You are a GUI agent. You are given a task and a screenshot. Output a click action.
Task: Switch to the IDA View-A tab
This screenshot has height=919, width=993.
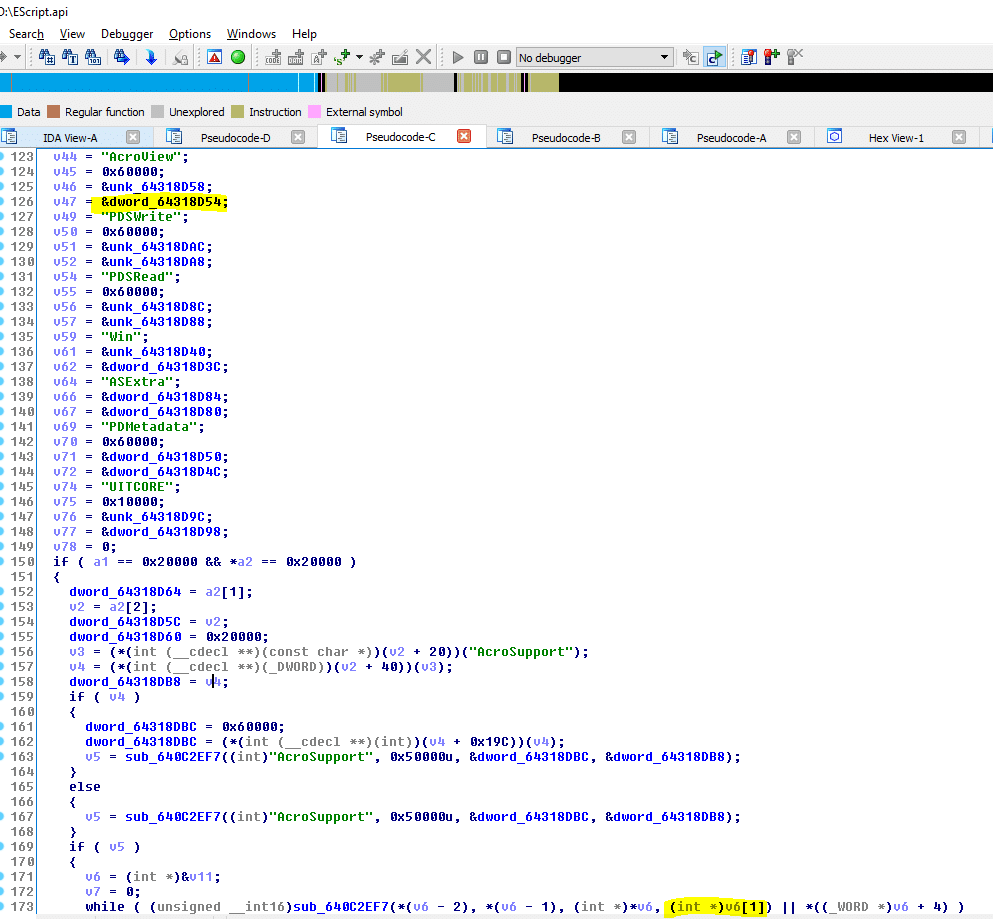coord(70,137)
